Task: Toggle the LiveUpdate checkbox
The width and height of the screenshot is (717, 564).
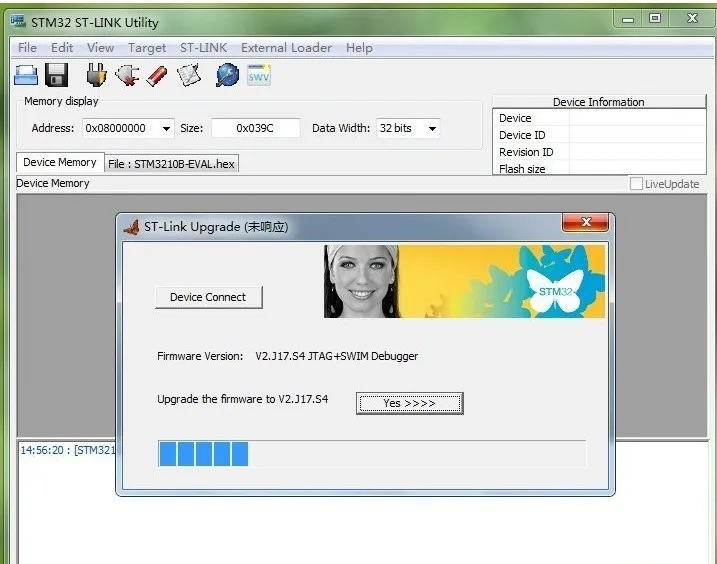Action: point(636,184)
